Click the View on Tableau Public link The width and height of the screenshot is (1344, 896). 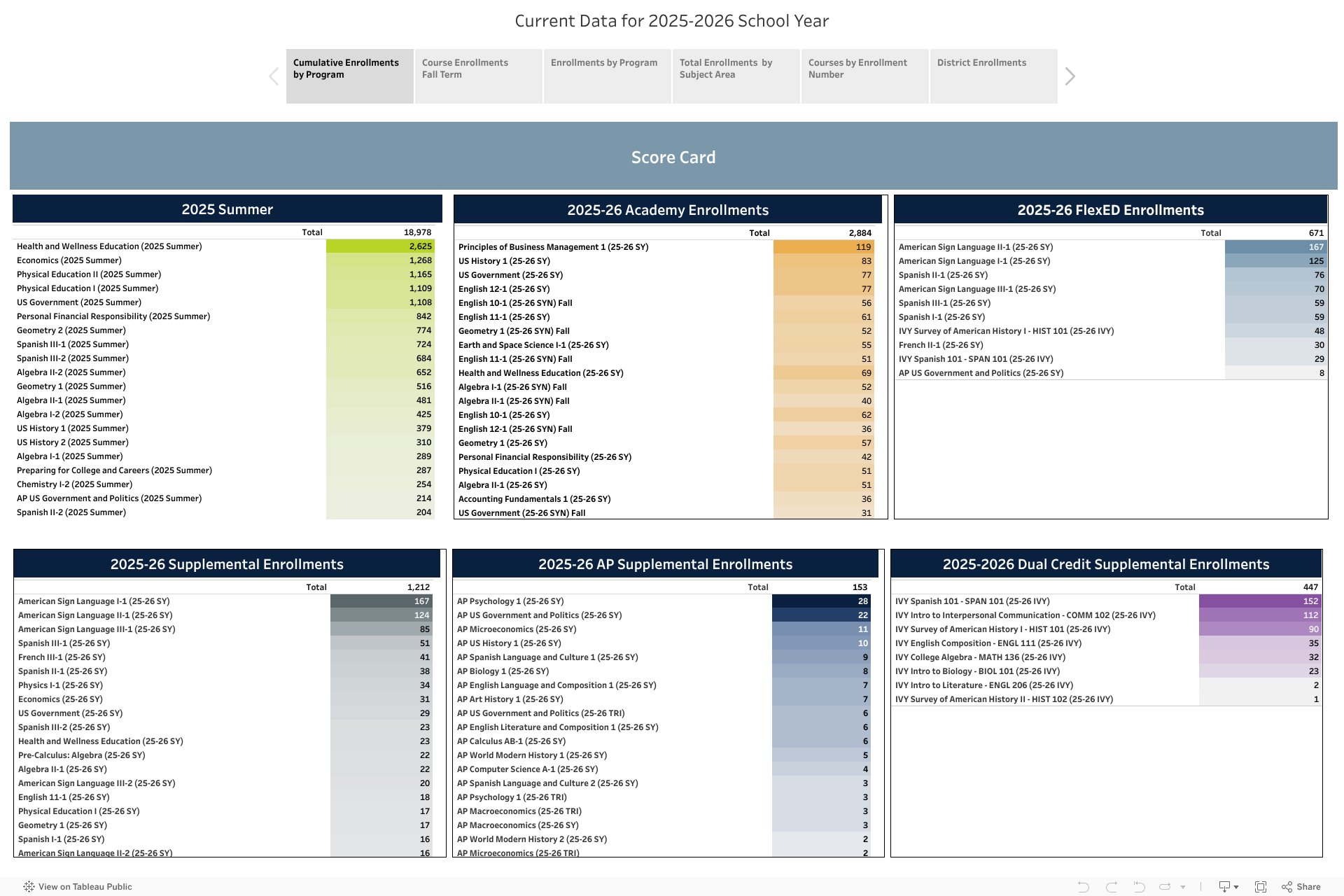tap(85, 887)
